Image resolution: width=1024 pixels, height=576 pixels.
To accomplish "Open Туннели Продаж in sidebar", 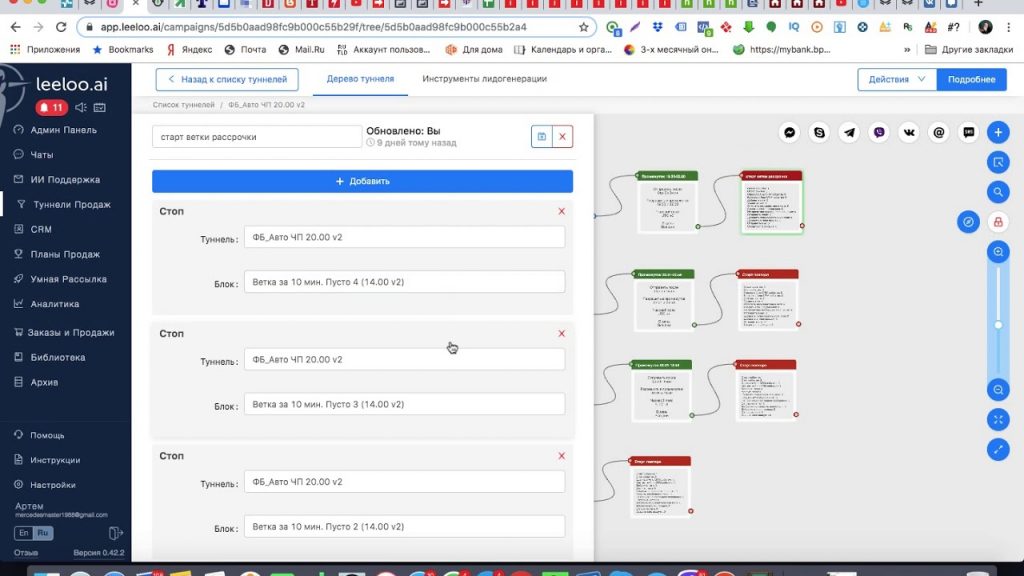I will [72, 204].
